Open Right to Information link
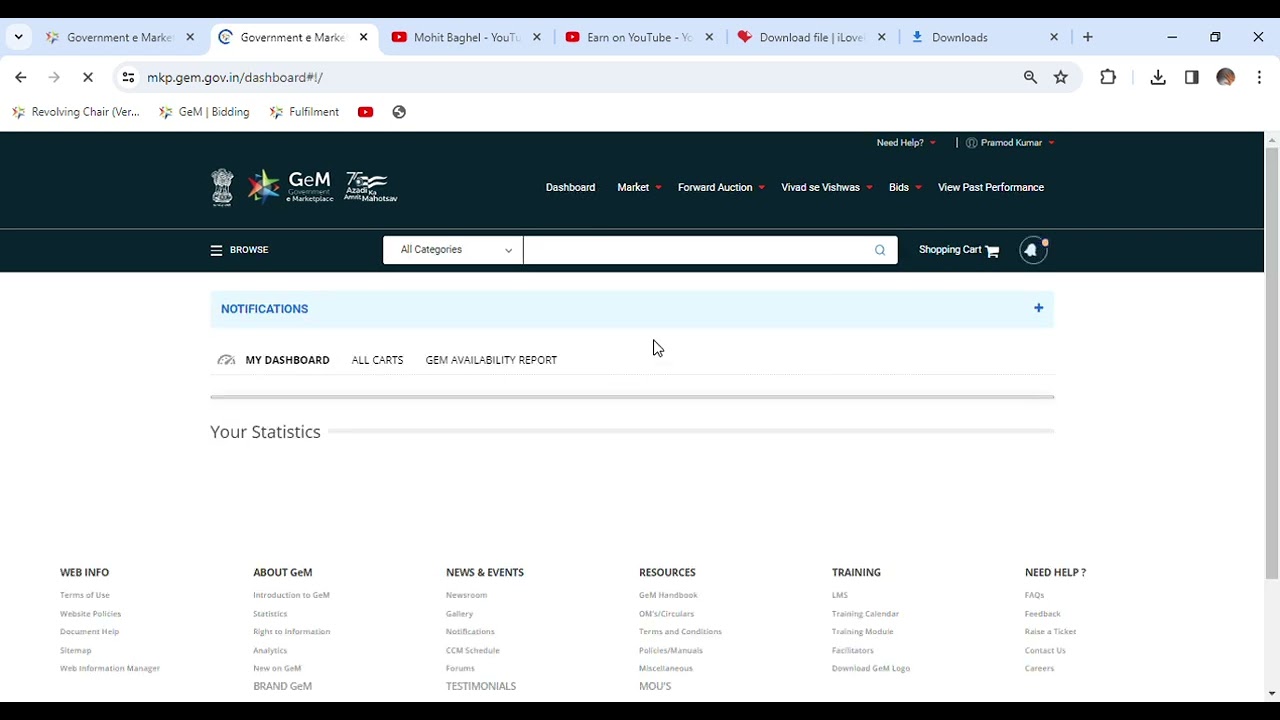Screen dimensions: 1280x720 pos(291,632)
